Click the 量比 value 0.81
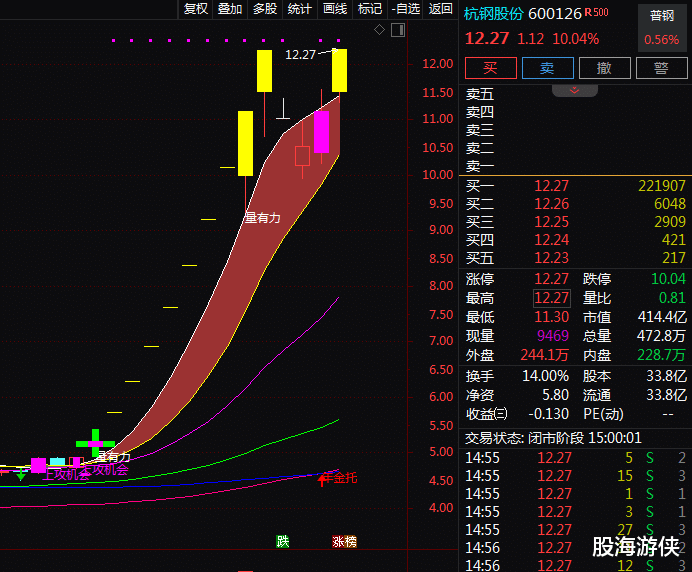 [672, 298]
